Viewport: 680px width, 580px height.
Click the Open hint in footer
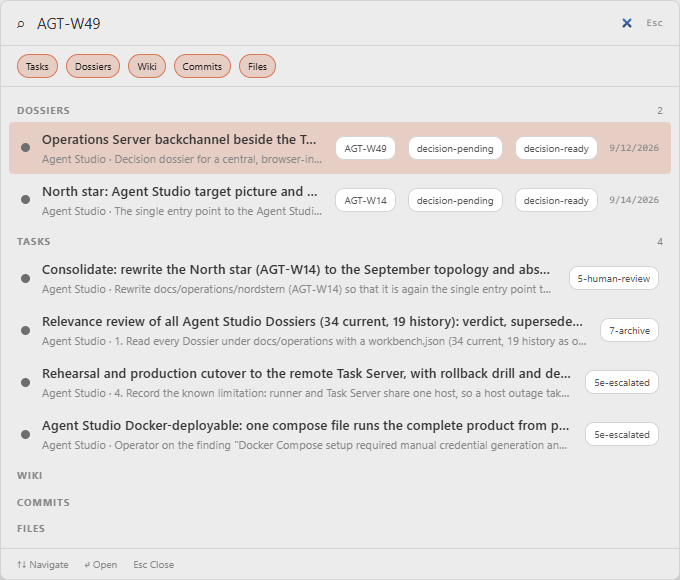point(101,565)
